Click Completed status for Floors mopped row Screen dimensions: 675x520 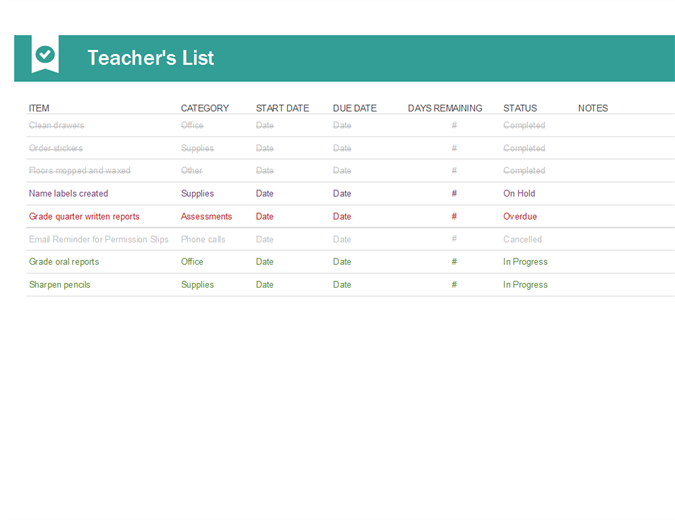coord(524,170)
